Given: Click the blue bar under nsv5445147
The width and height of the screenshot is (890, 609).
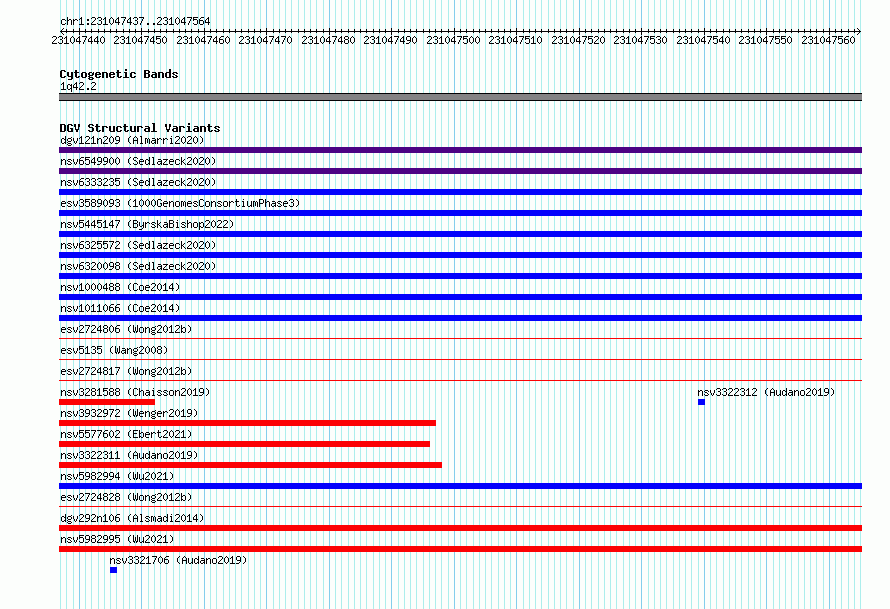Looking at the screenshot, I should [x=460, y=234].
